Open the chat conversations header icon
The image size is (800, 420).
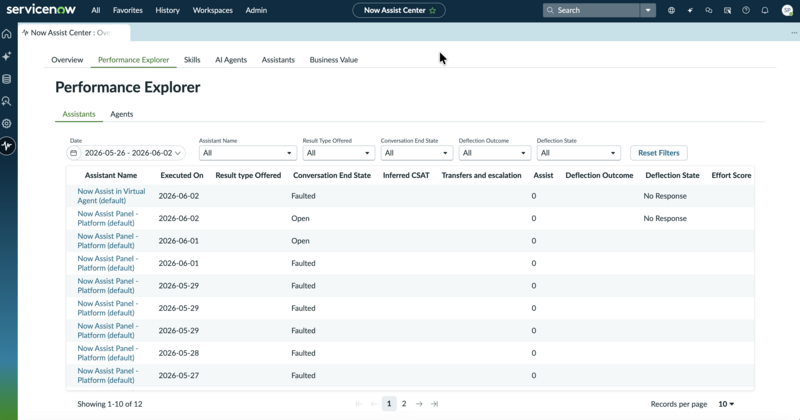click(x=709, y=10)
